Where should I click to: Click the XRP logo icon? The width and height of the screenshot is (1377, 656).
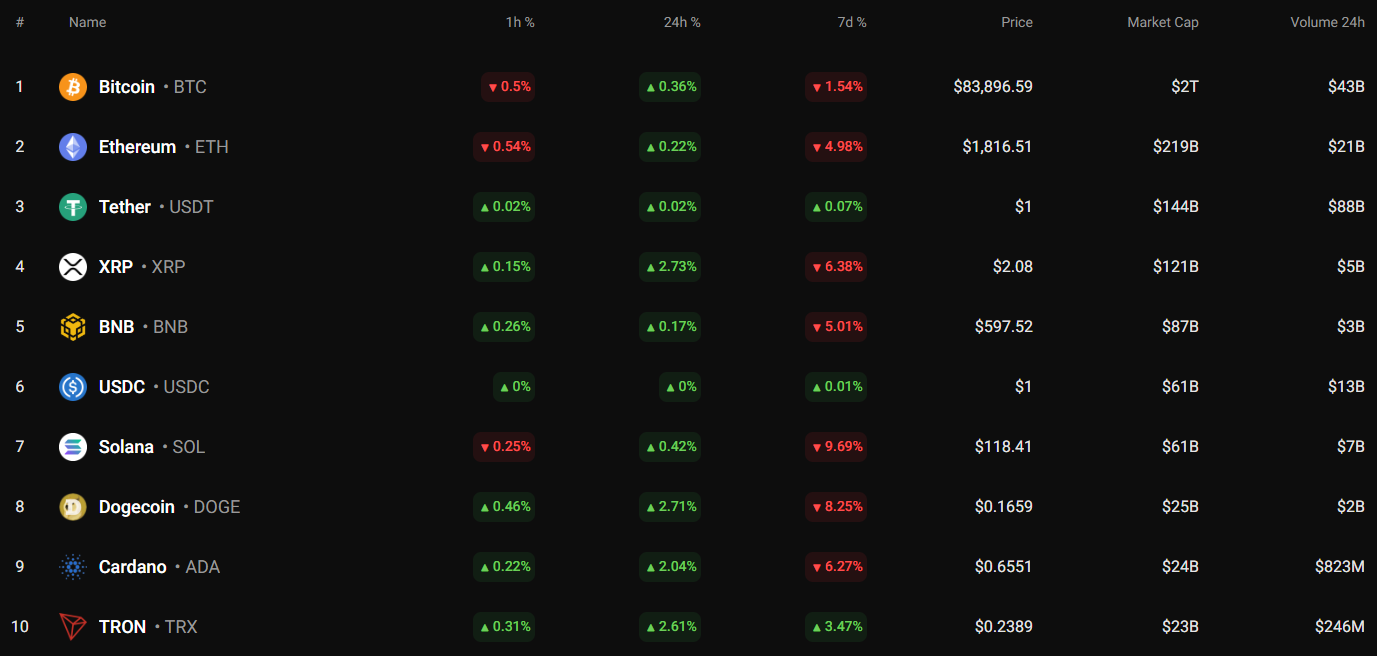tap(73, 267)
